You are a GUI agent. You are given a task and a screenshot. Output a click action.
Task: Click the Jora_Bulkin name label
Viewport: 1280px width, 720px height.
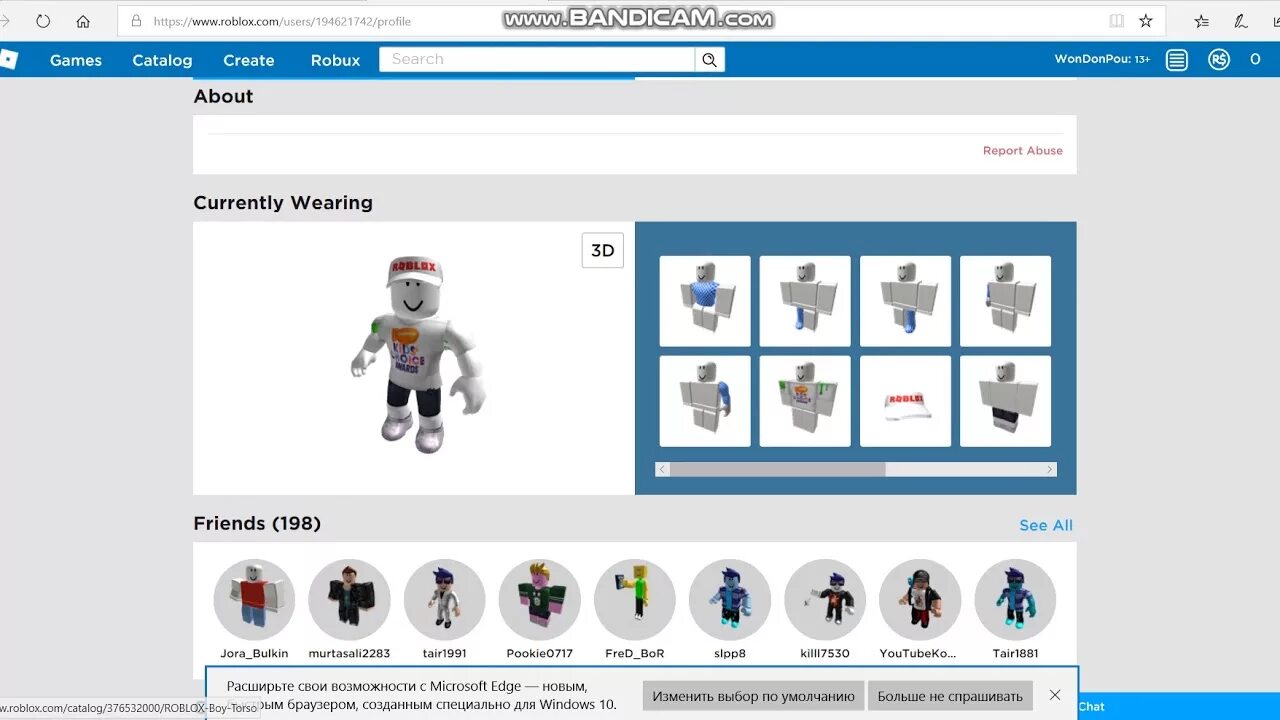pyautogui.click(x=254, y=654)
